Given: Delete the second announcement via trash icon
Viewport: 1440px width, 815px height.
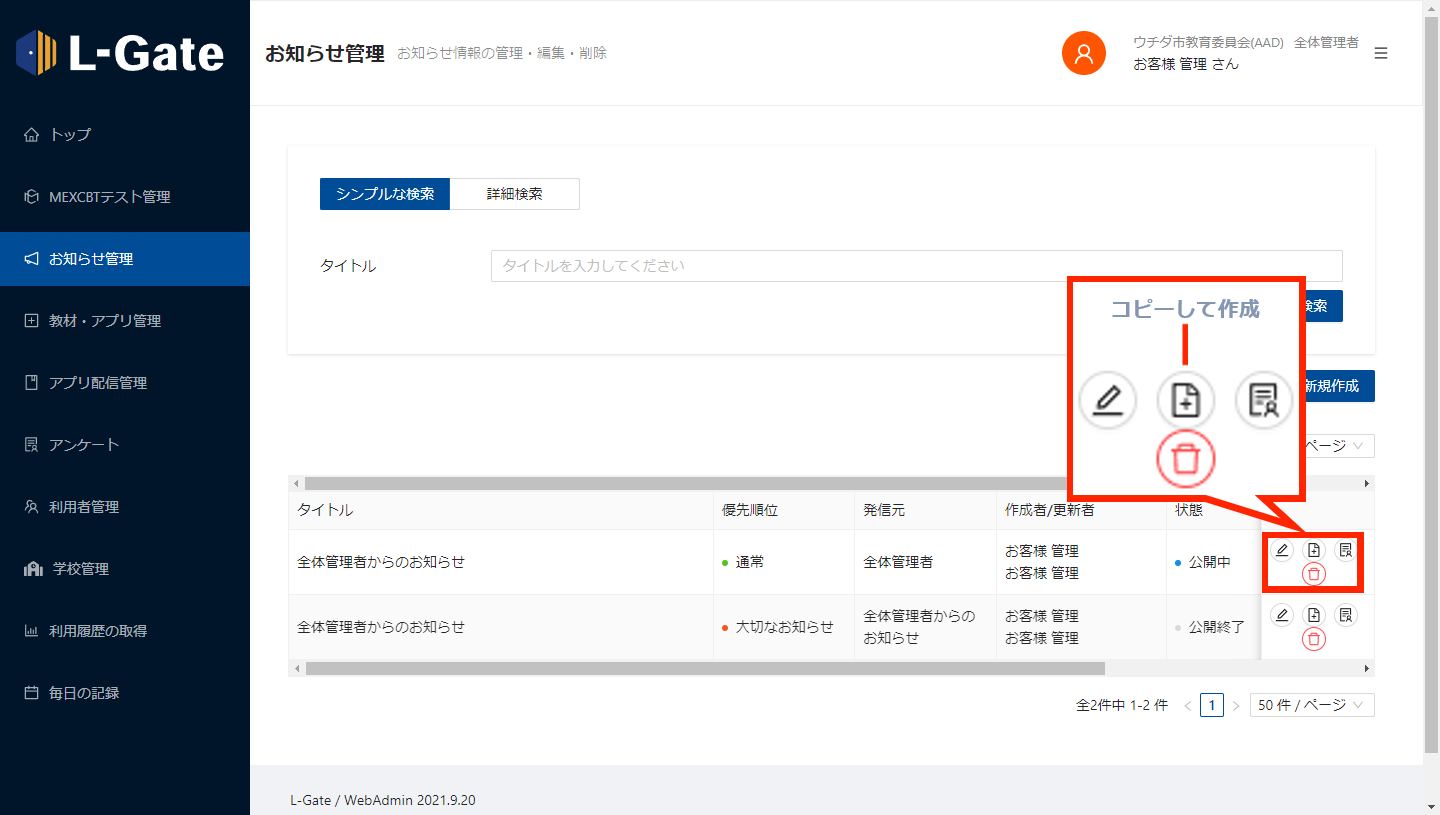Looking at the screenshot, I should click(x=1314, y=639).
